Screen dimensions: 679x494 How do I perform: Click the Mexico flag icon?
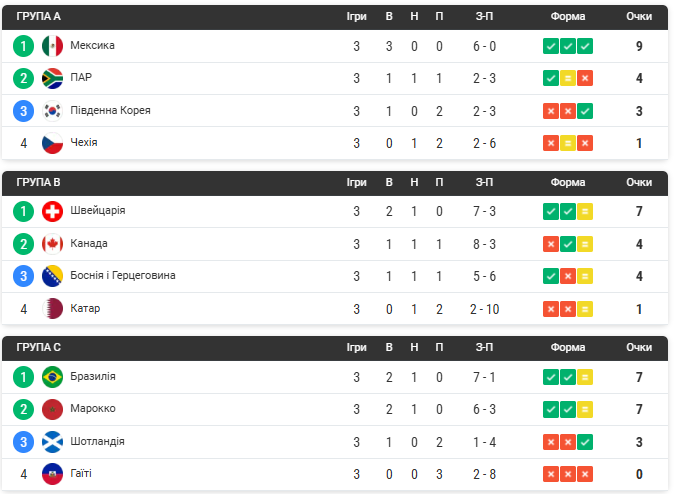coord(52,46)
